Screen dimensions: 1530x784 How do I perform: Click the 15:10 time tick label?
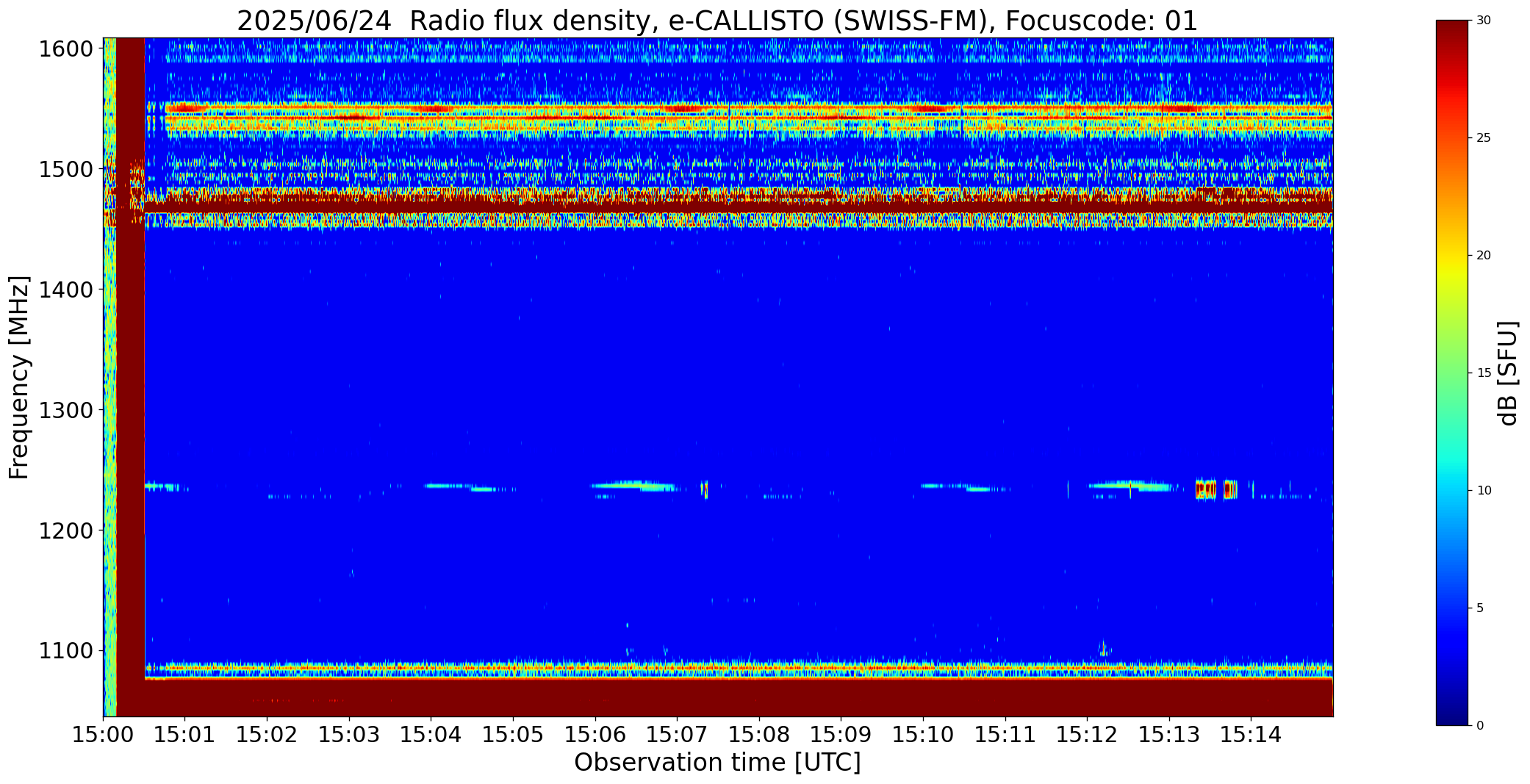(923, 734)
